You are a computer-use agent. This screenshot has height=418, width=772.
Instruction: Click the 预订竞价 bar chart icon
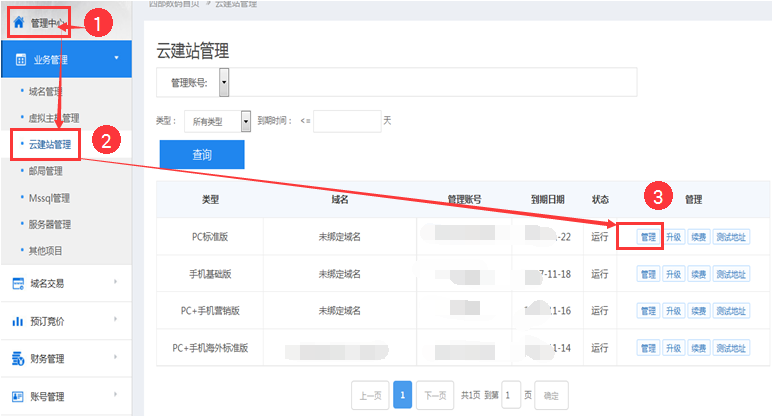[17, 322]
